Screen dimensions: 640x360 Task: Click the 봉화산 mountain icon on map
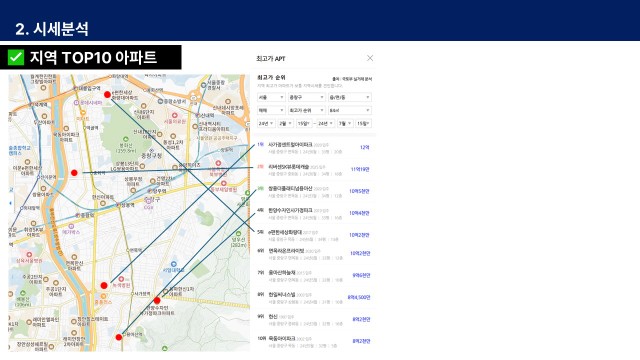click(126, 139)
